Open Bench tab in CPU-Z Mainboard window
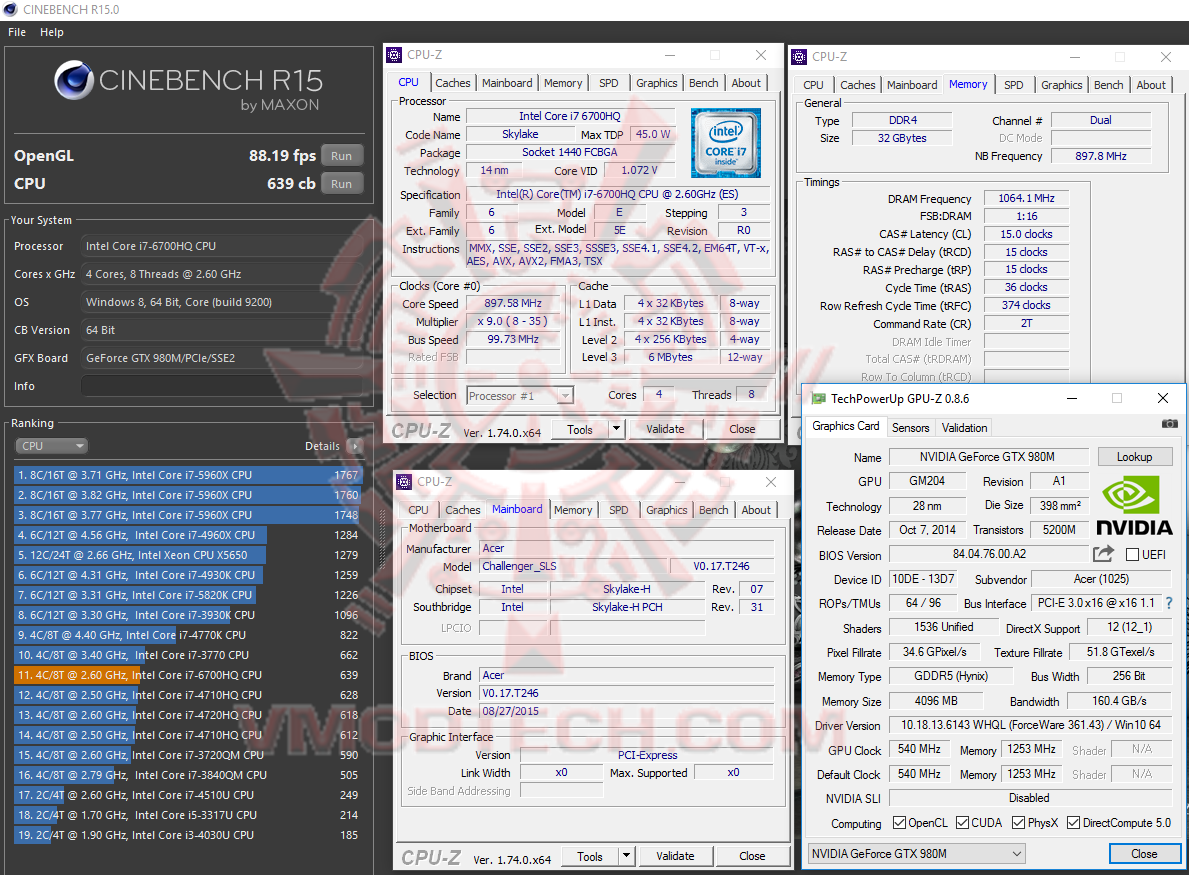Screen dimensions: 1189x875 [x=713, y=510]
